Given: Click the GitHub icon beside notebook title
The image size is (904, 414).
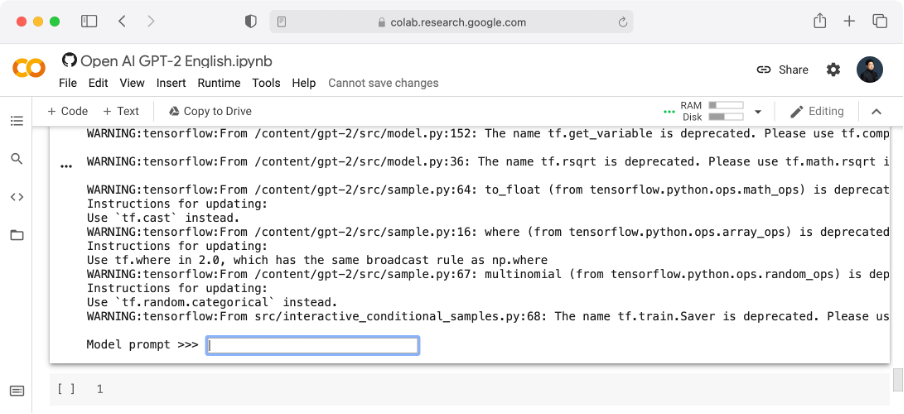Looking at the screenshot, I should pyautogui.click(x=69, y=61).
